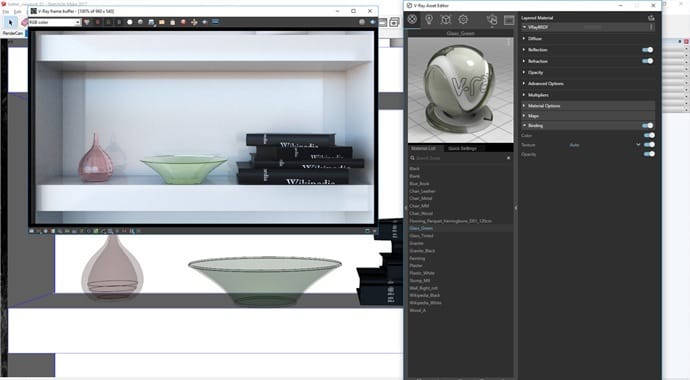Toggle the Binding Opacity switch

pyautogui.click(x=650, y=154)
